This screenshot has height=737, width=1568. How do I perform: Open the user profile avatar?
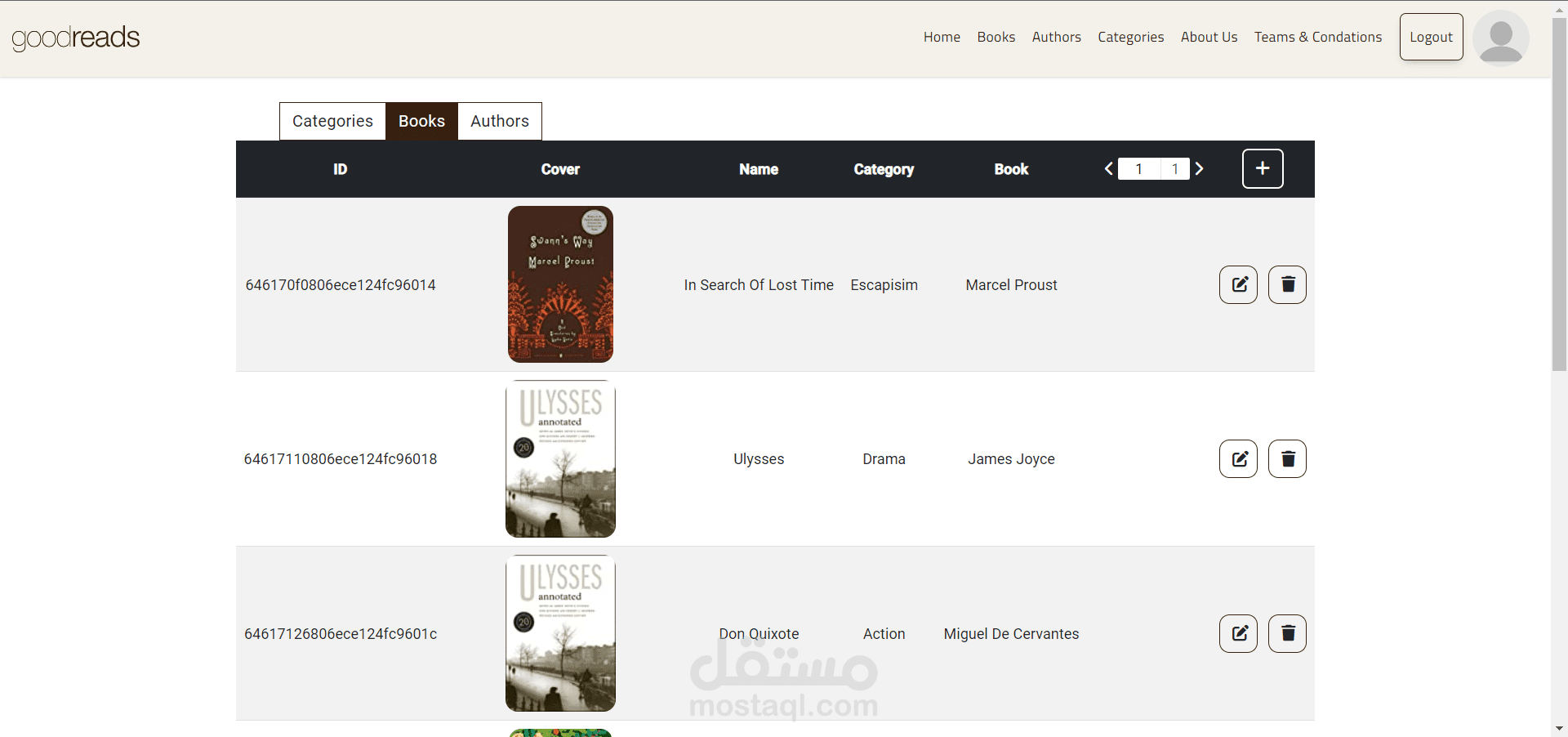1501,38
